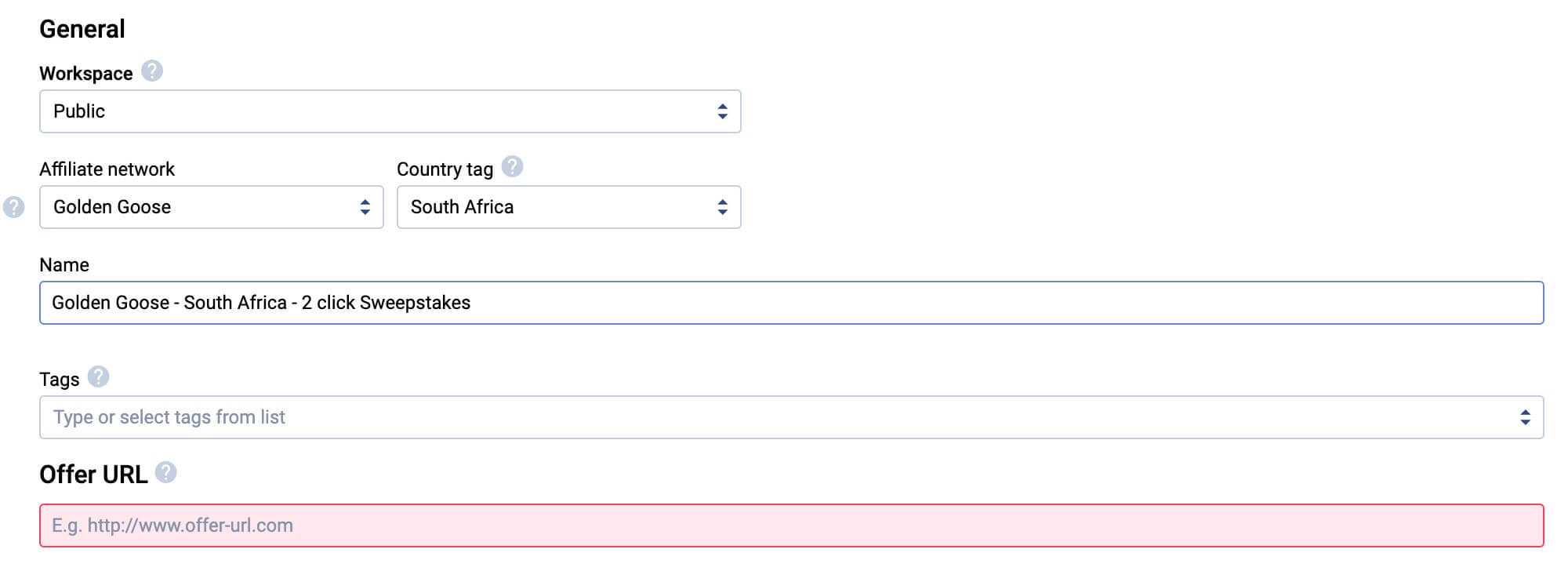Click the help icon beside Tags label
Image resolution: width=1568 pixels, height=571 pixels.
coord(98,377)
